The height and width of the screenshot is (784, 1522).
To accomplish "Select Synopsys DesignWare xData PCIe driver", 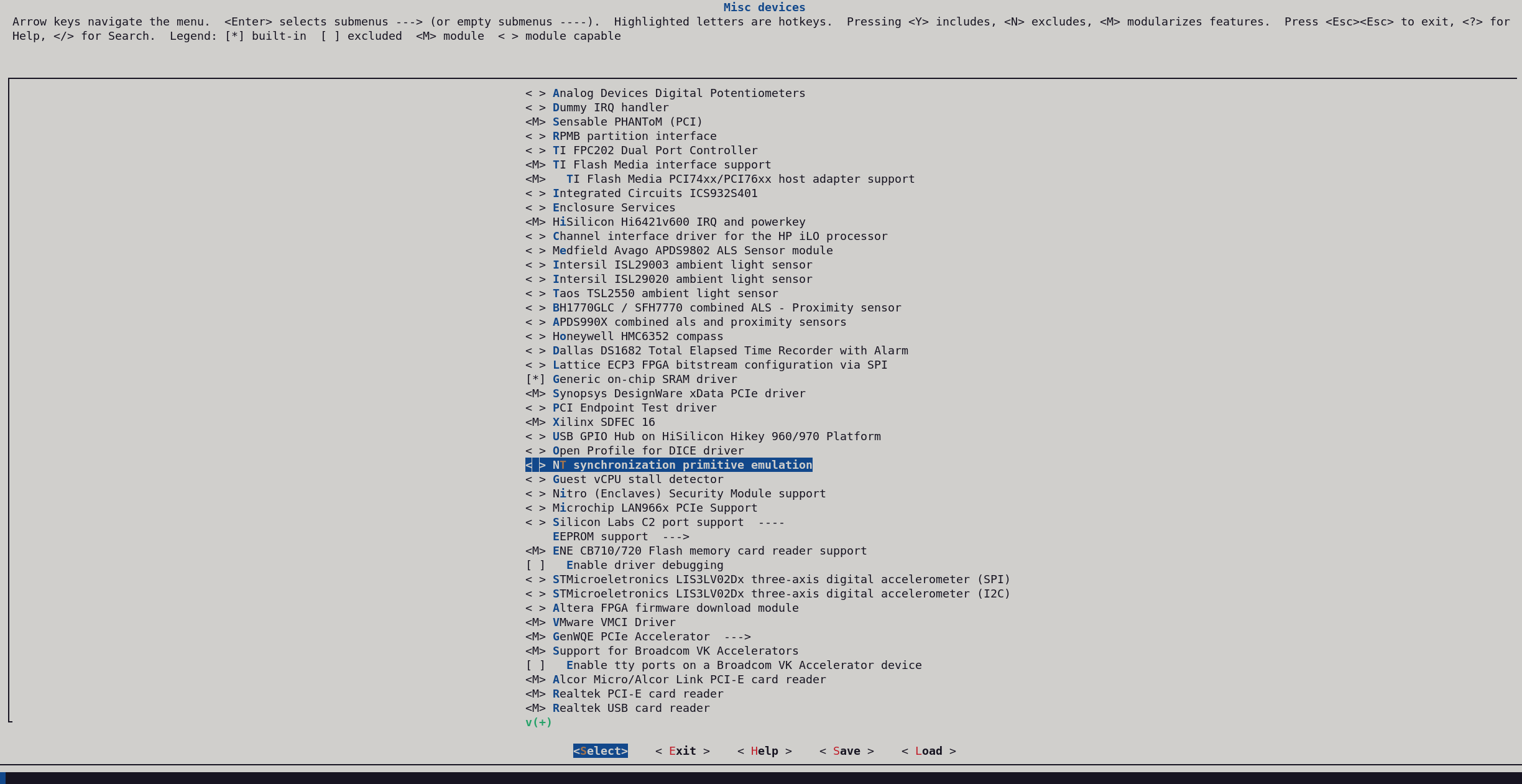I will click(665, 394).
